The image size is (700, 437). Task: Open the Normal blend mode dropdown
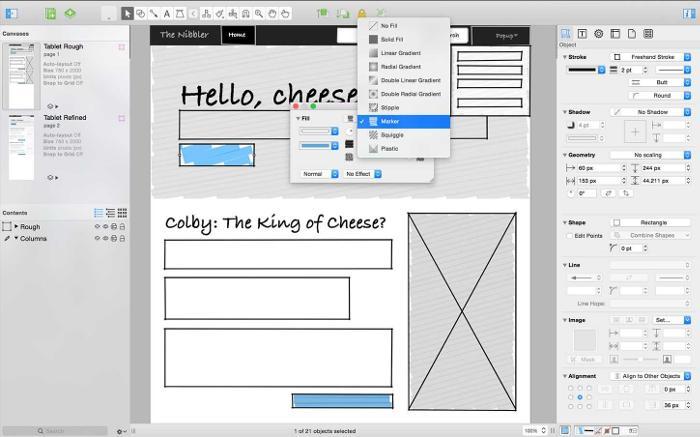(x=319, y=174)
